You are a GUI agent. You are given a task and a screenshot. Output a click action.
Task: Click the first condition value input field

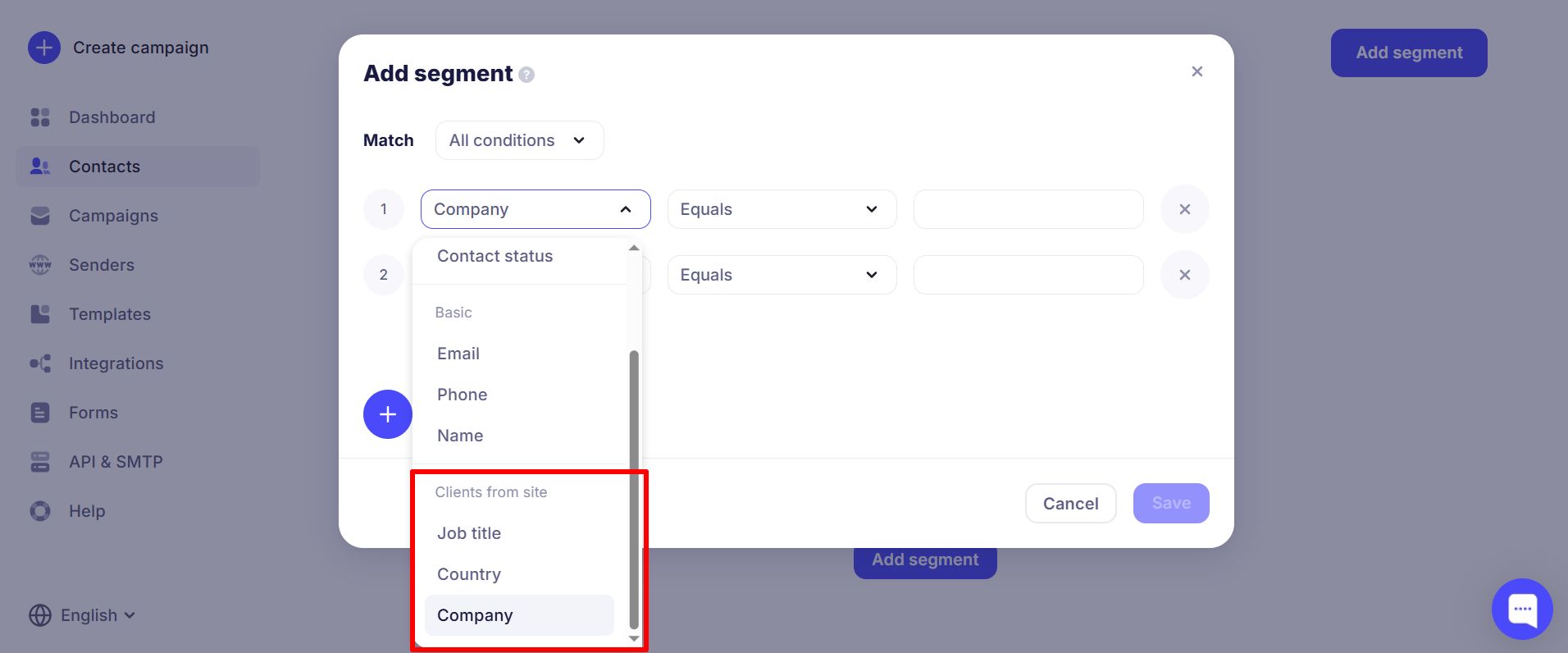pyautogui.click(x=1028, y=209)
